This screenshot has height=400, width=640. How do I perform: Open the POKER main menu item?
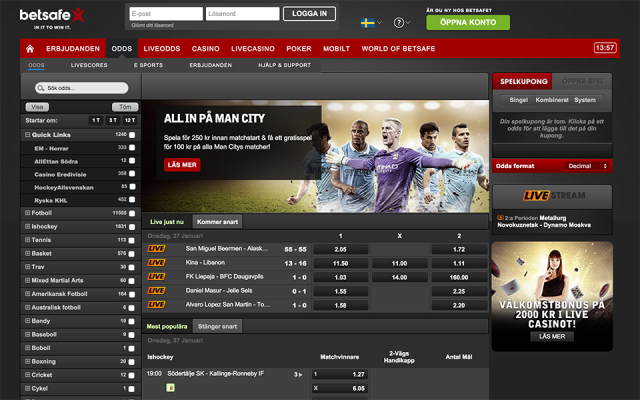(299, 49)
